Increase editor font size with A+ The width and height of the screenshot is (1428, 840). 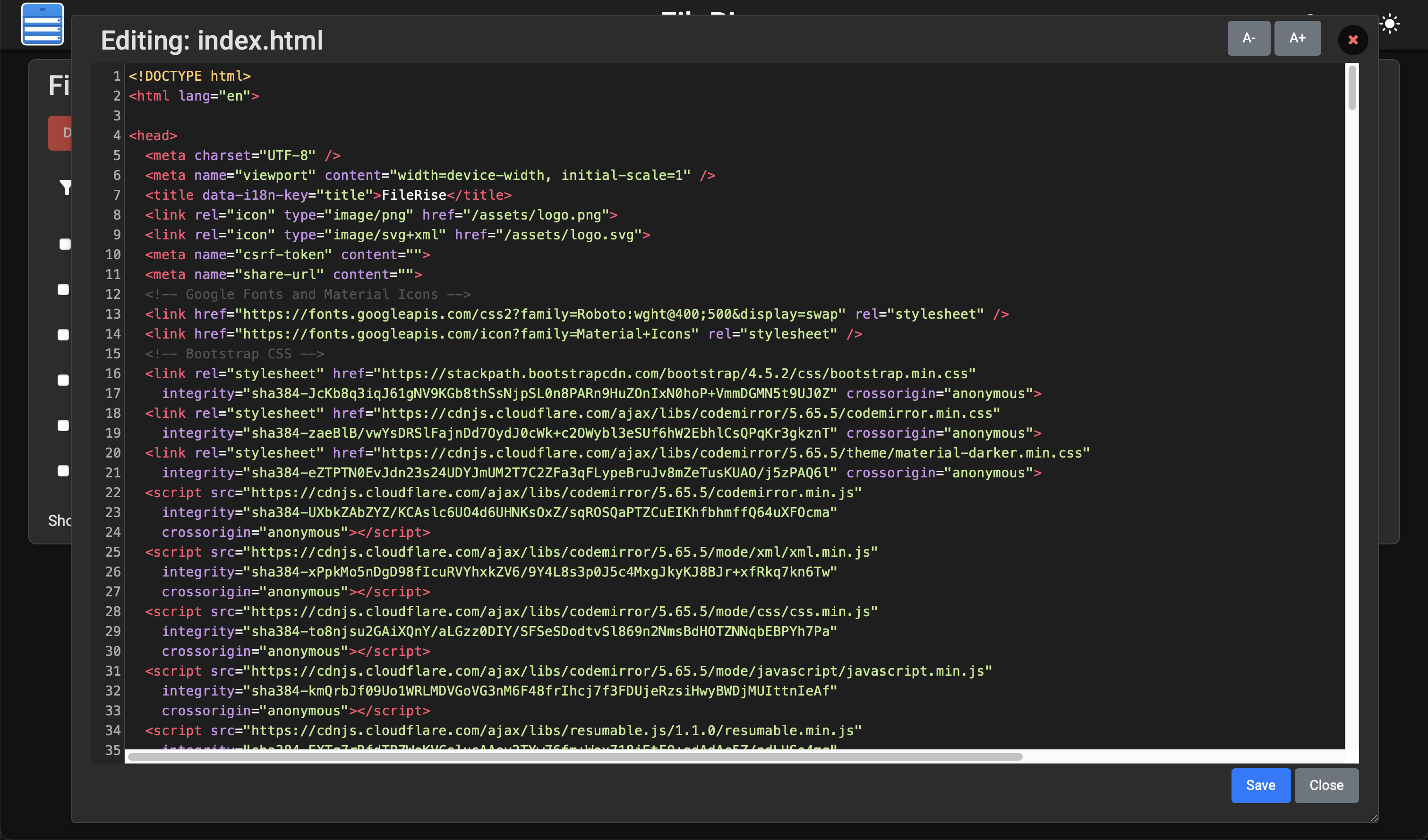click(x=1297, y=39)
